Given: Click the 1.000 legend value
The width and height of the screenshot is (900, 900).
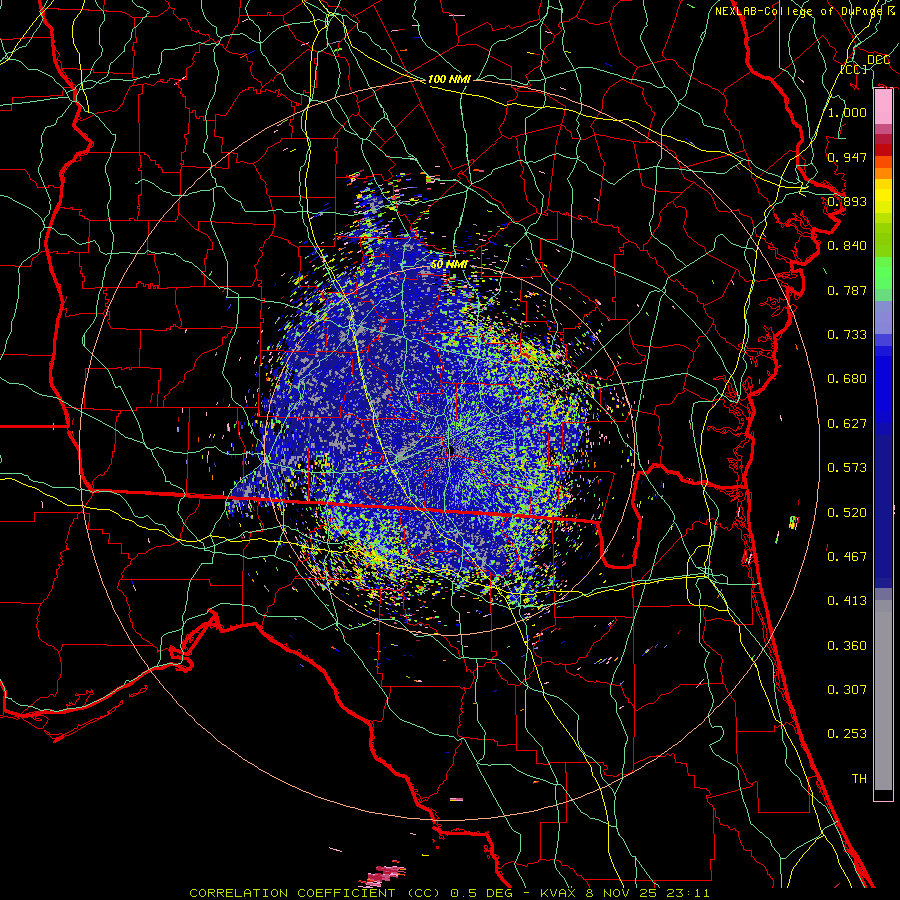Looking at the screenshot, I should click(847, 112).
